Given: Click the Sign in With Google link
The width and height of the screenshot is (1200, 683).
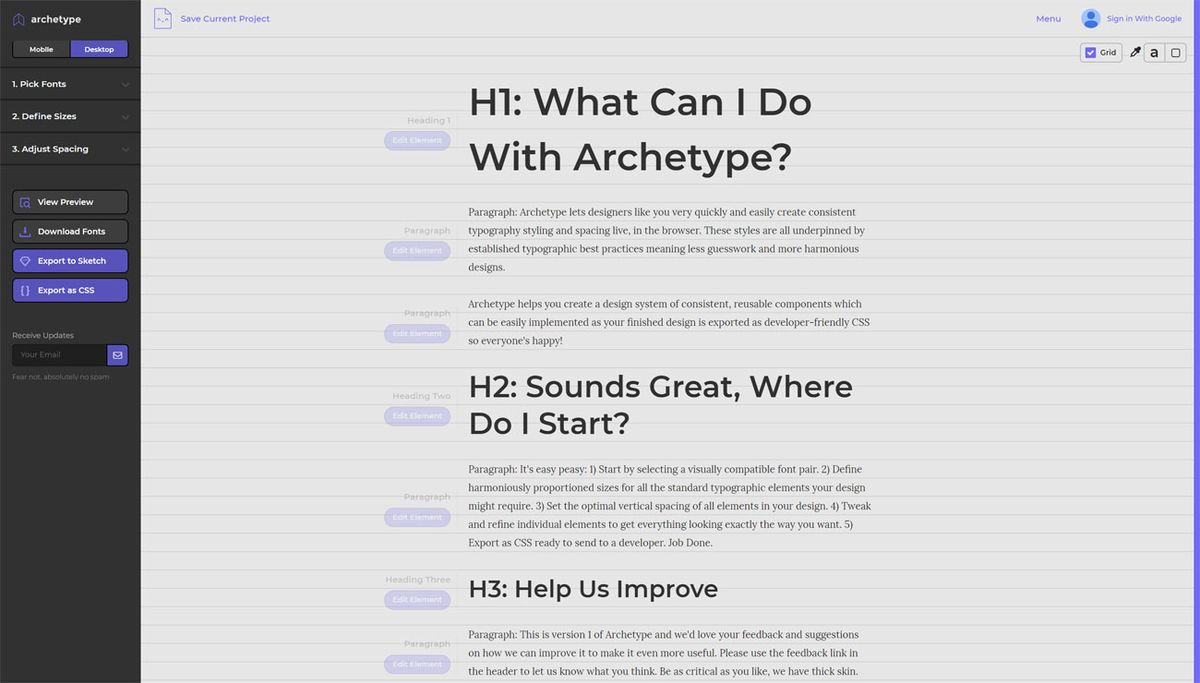Looking at the screenshot, I should [1143, 18].
